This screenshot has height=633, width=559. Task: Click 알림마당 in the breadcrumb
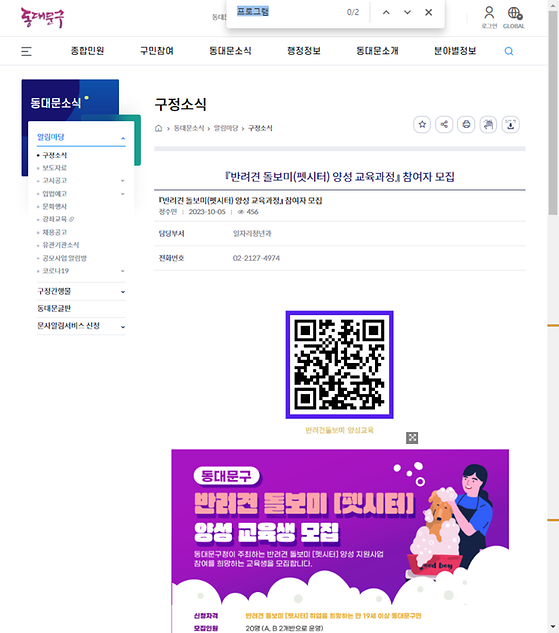(x=226, y=128)
